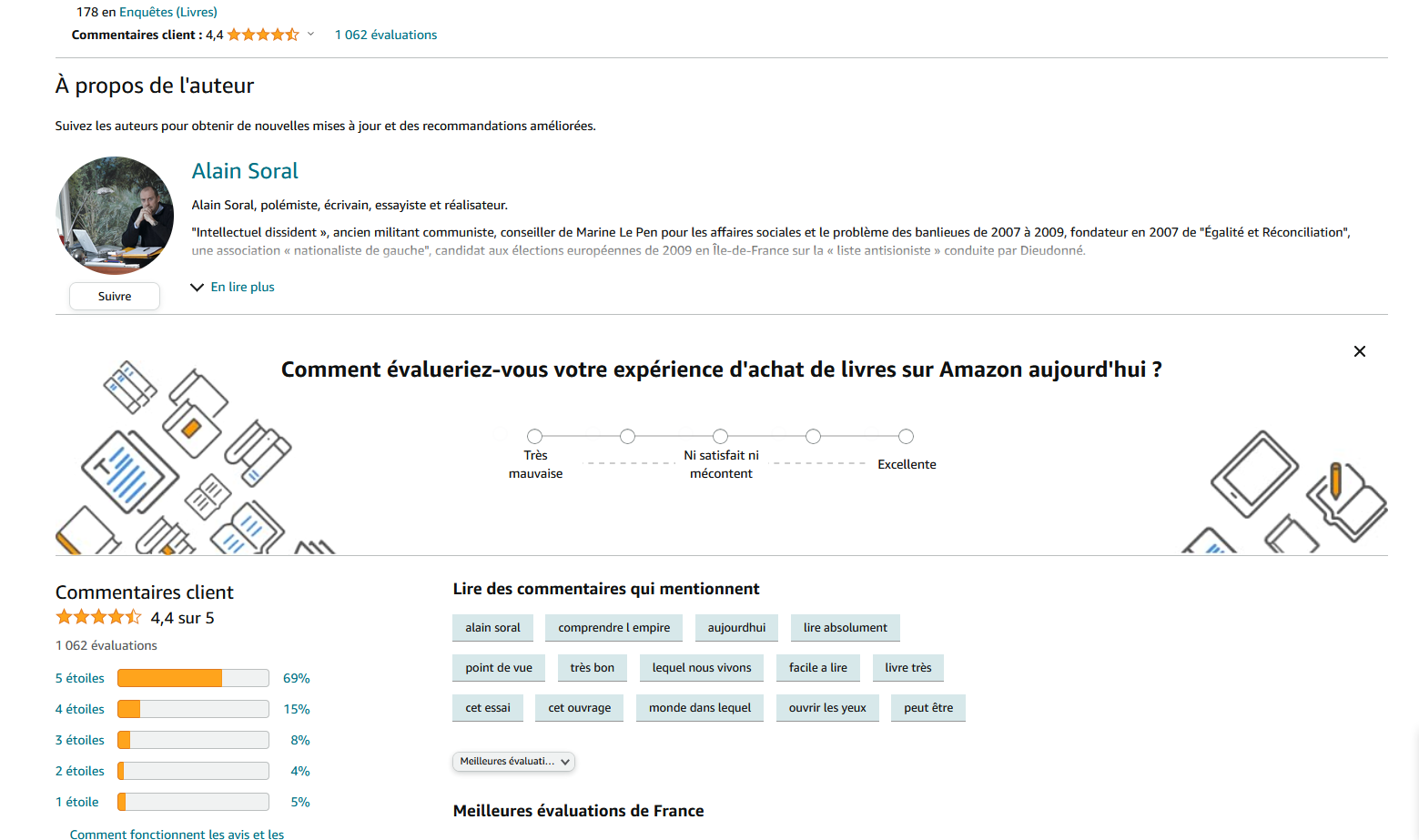Choose the second survey rating circle

pos(627,436)
